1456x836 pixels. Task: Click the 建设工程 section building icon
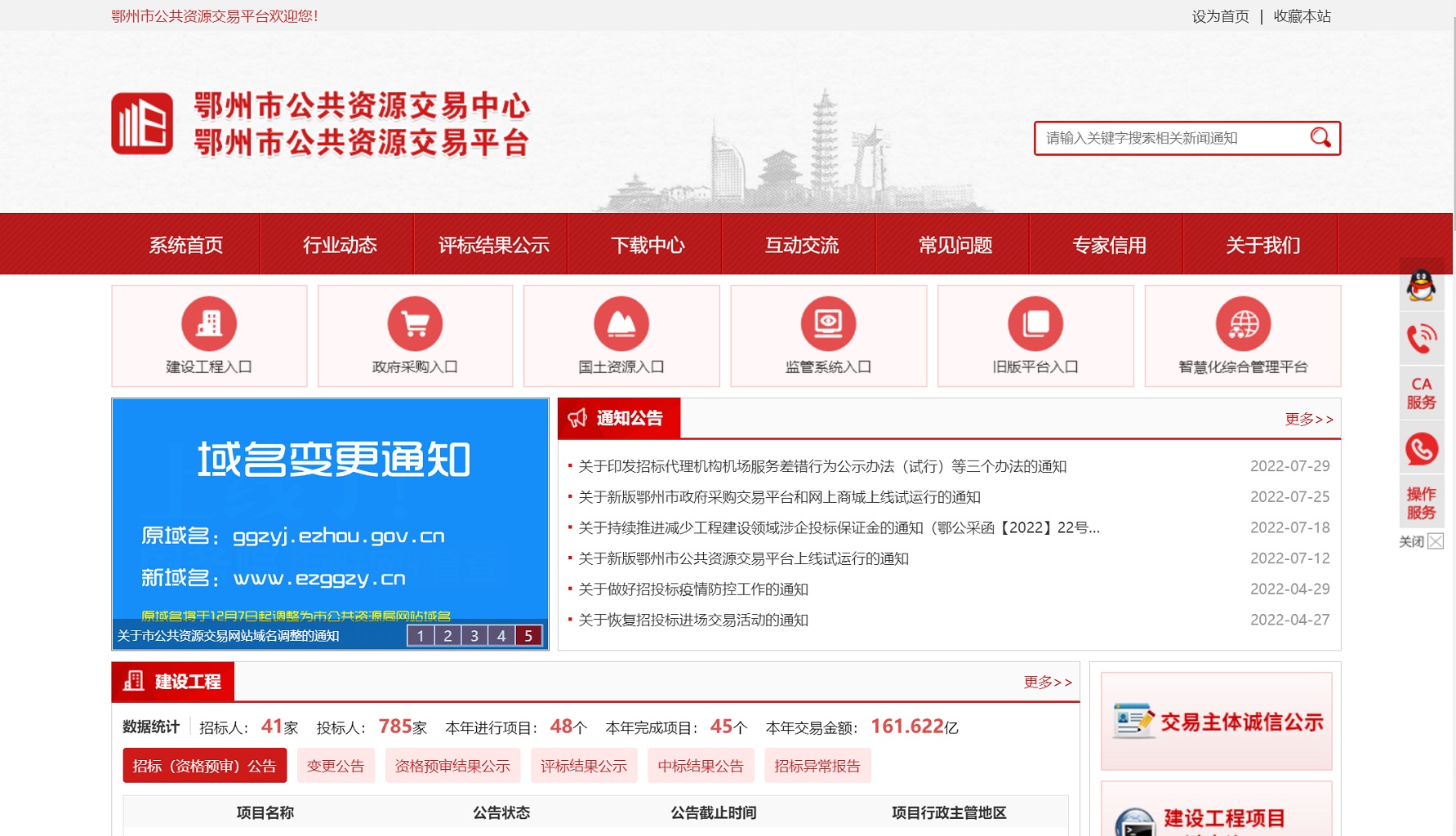[x=133, y=681]
